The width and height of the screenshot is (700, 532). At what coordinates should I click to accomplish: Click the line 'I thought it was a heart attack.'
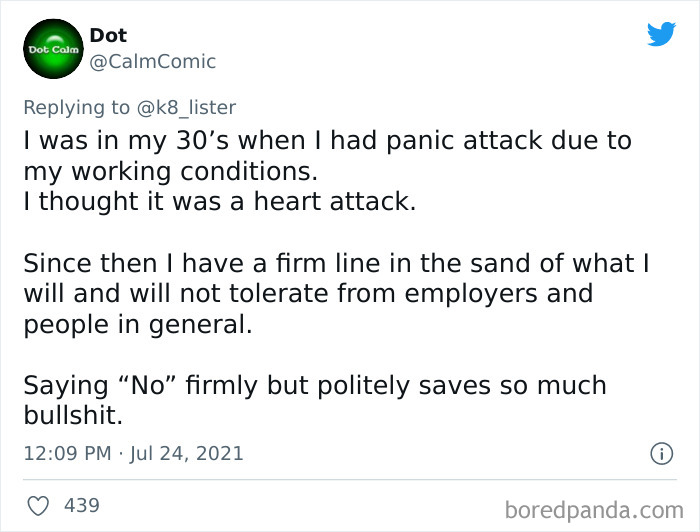click(220, 201)
